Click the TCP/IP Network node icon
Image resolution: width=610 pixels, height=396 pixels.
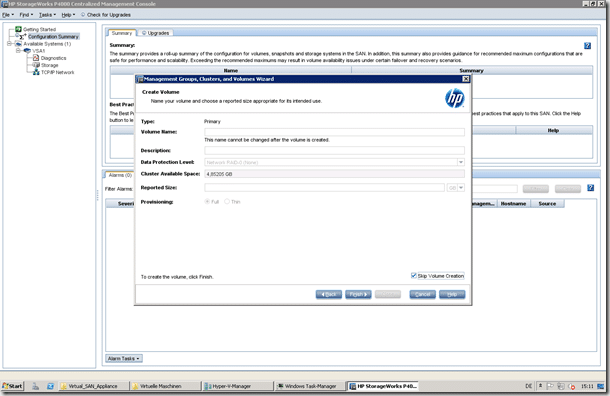36,72
